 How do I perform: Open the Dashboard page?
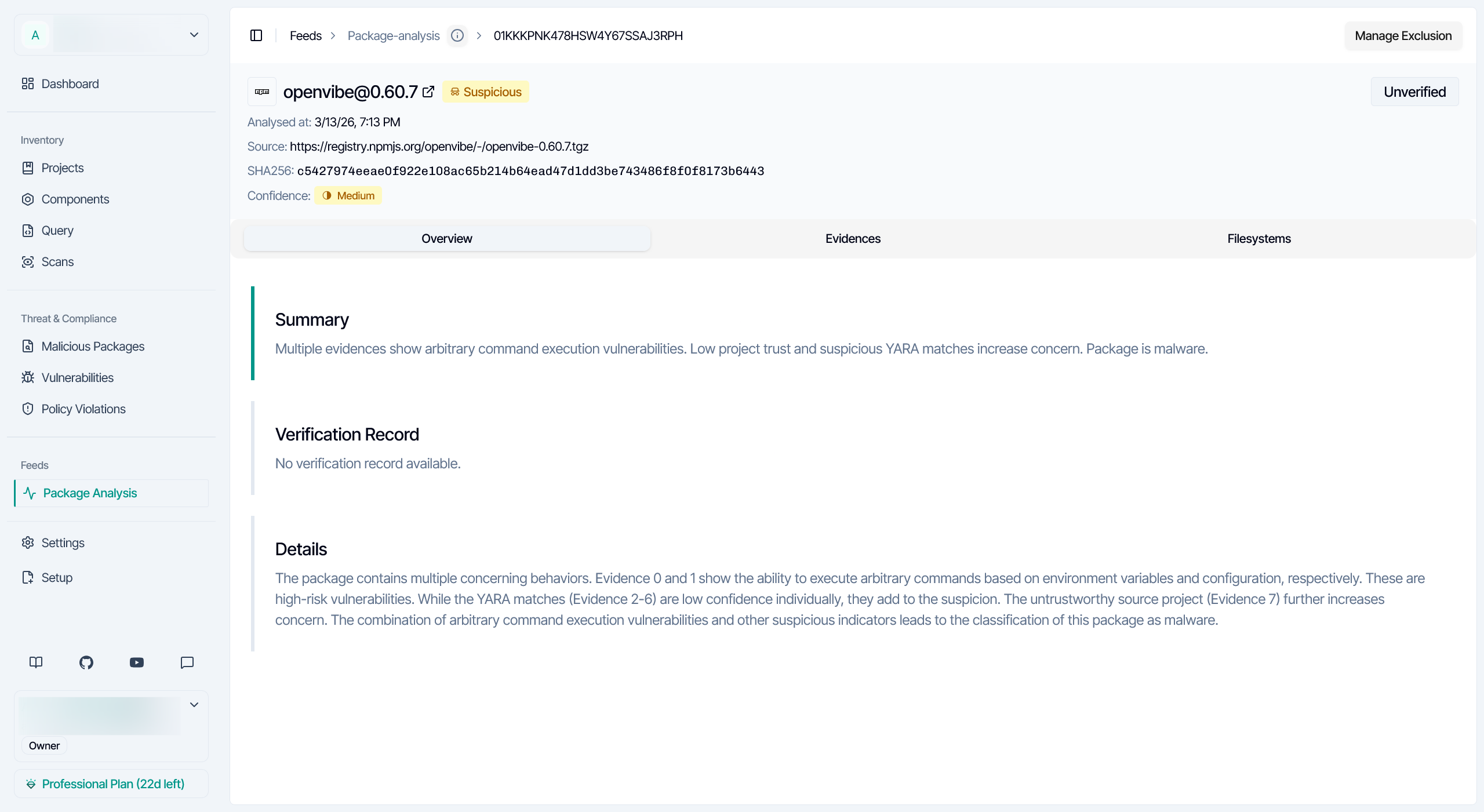pos(70,83)
